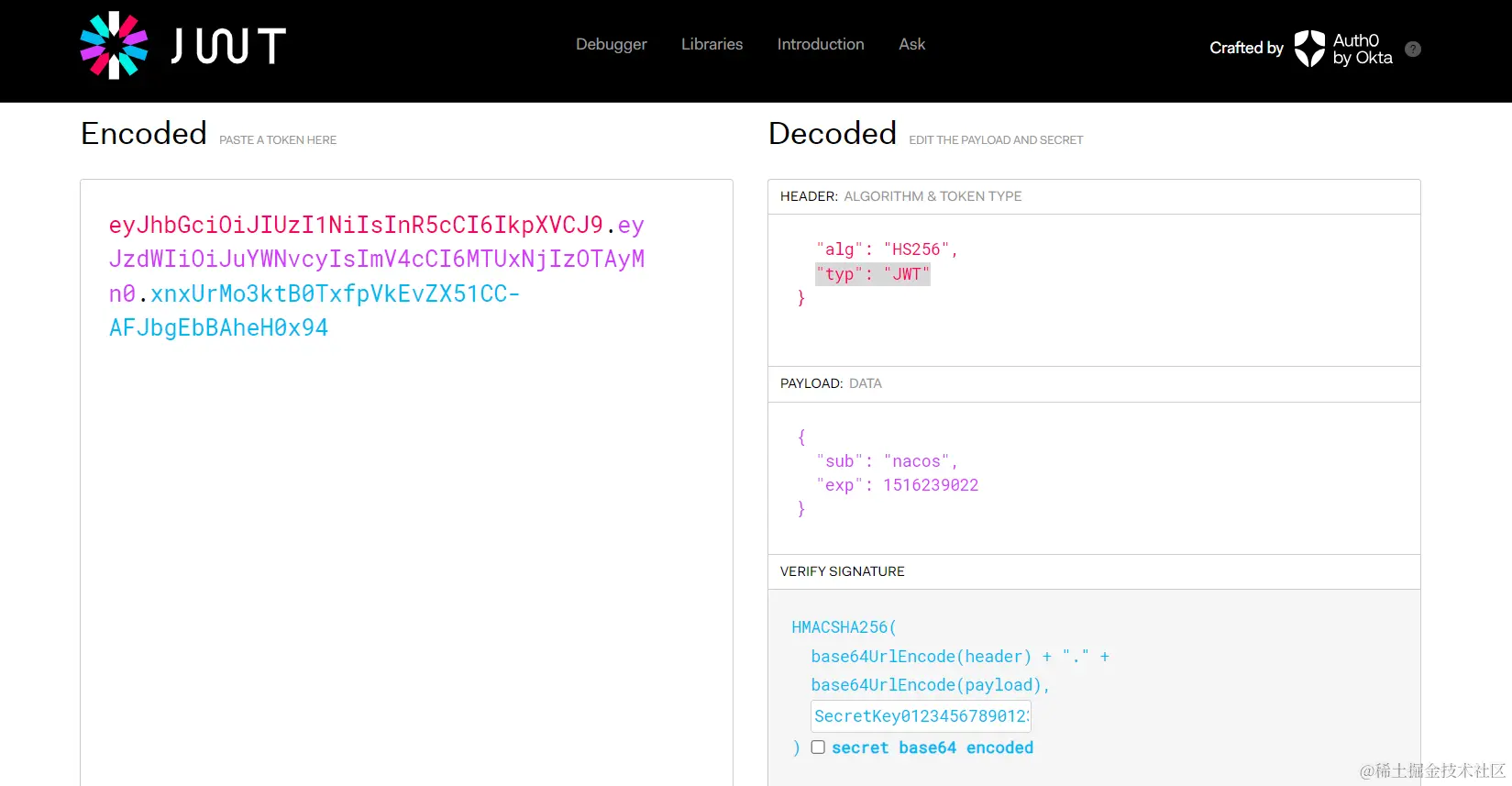The height and width of the screenshot is (786, 1512).
Task: Click the 'secret base64 encoded' label
Action: click(933, 747)
